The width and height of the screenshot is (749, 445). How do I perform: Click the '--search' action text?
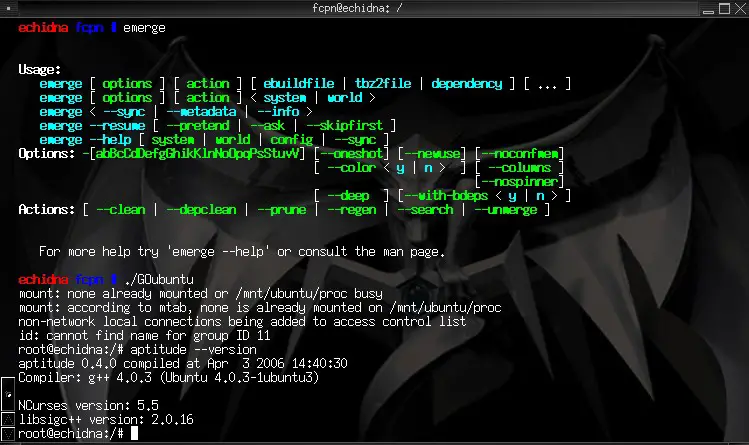425,210
